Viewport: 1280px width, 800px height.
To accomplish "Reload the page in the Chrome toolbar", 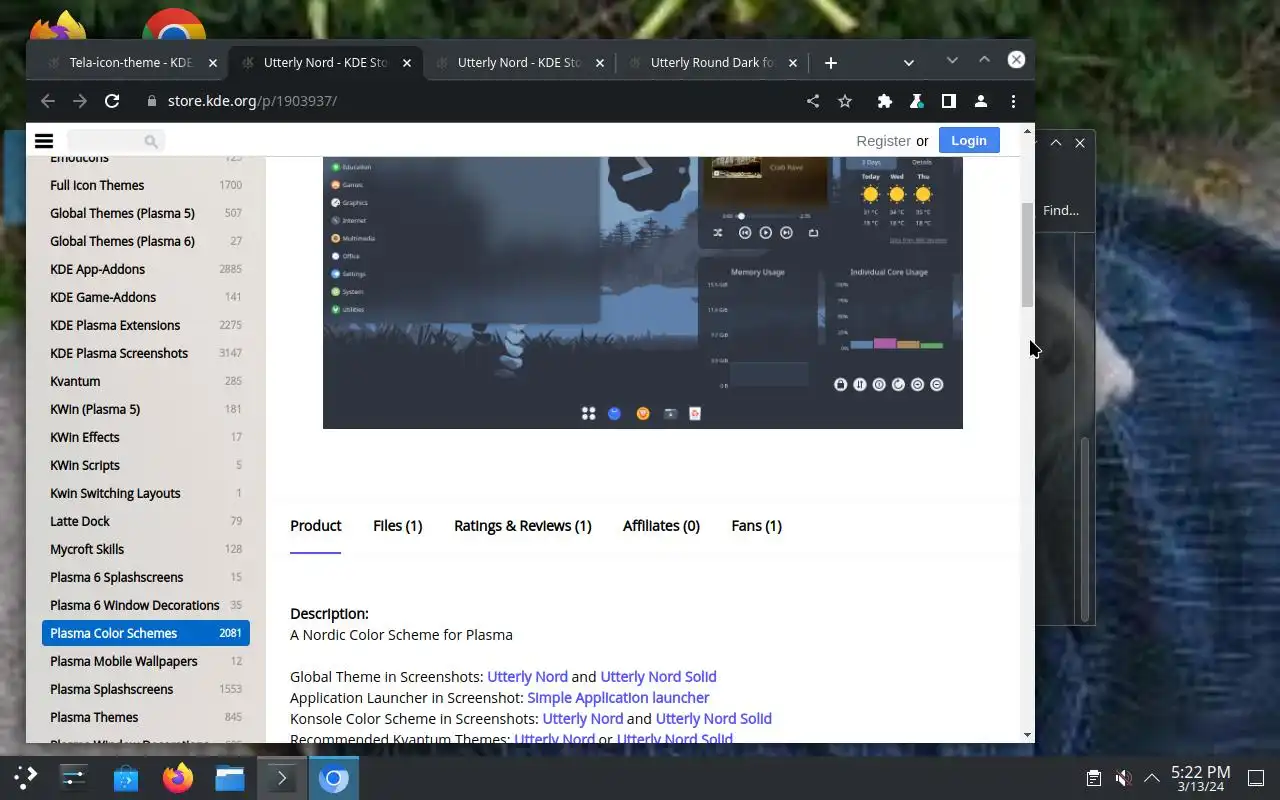I will point(112,101).
